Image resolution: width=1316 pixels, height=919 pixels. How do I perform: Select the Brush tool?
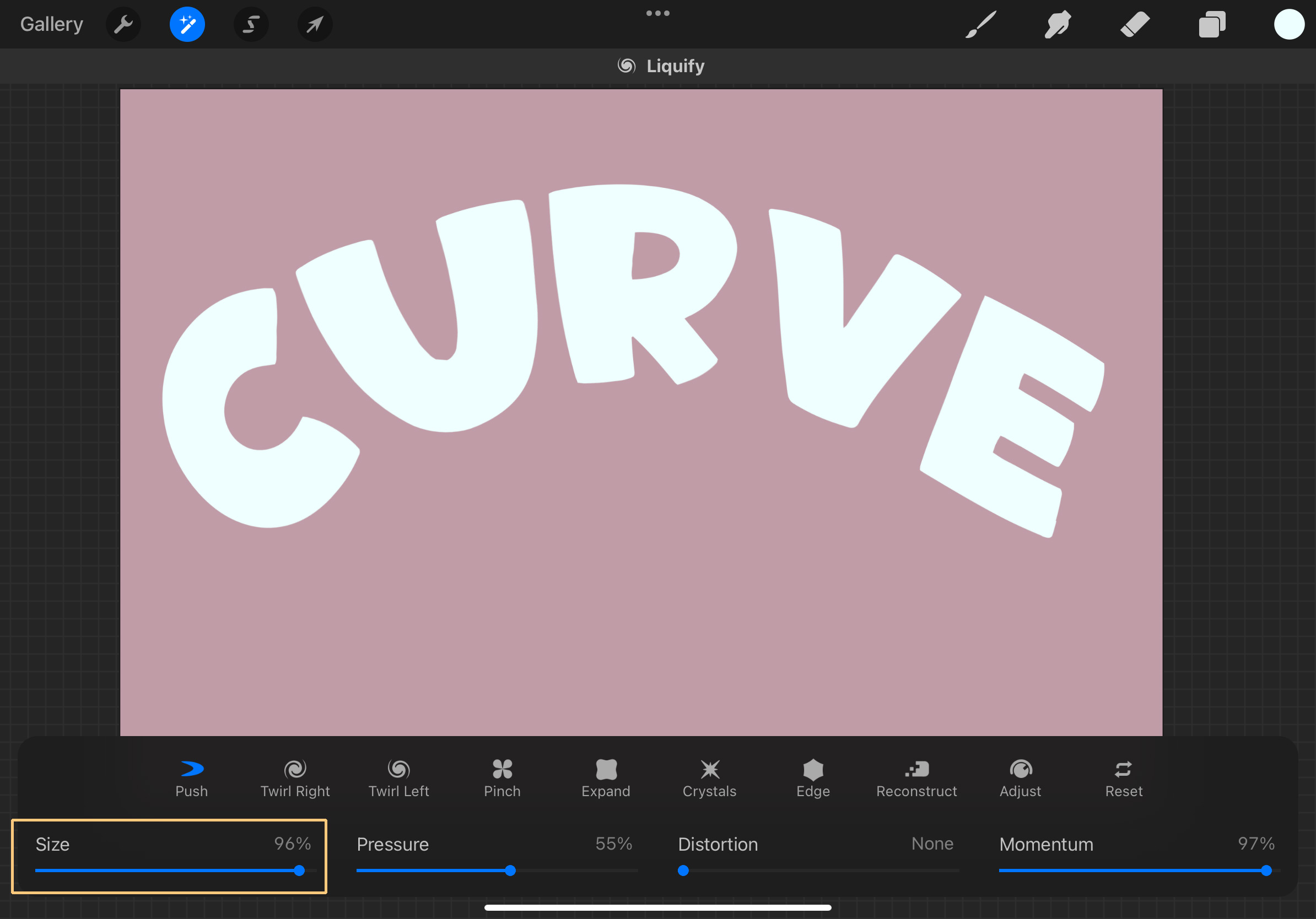(x=980, y=24)
